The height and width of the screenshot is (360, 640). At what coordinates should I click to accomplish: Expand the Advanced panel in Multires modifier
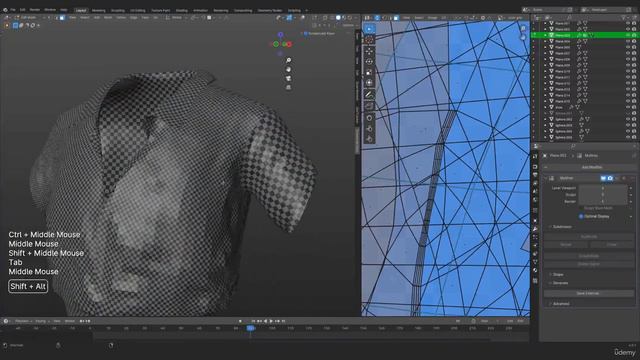tap(560, 304)
